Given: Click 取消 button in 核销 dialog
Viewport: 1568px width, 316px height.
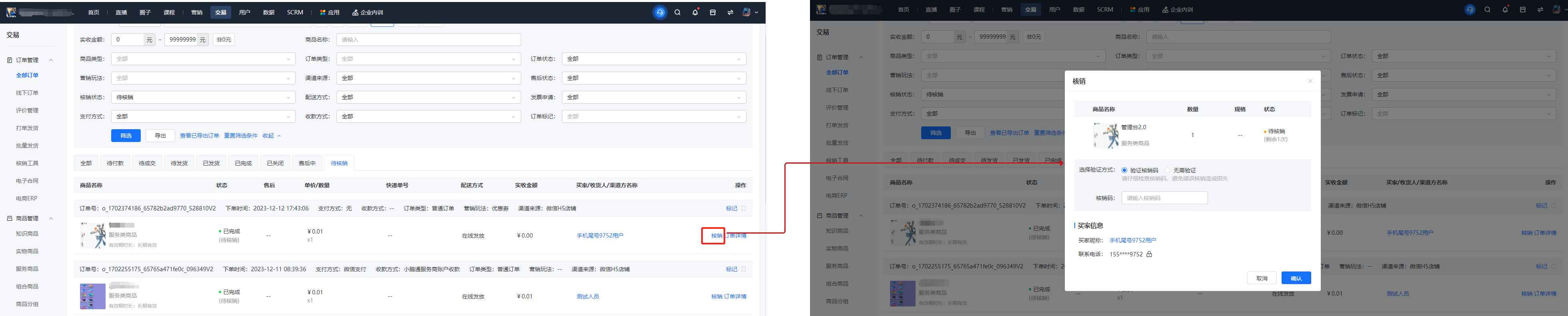Looking at the screenshot, I should (x=1262, y=278).
